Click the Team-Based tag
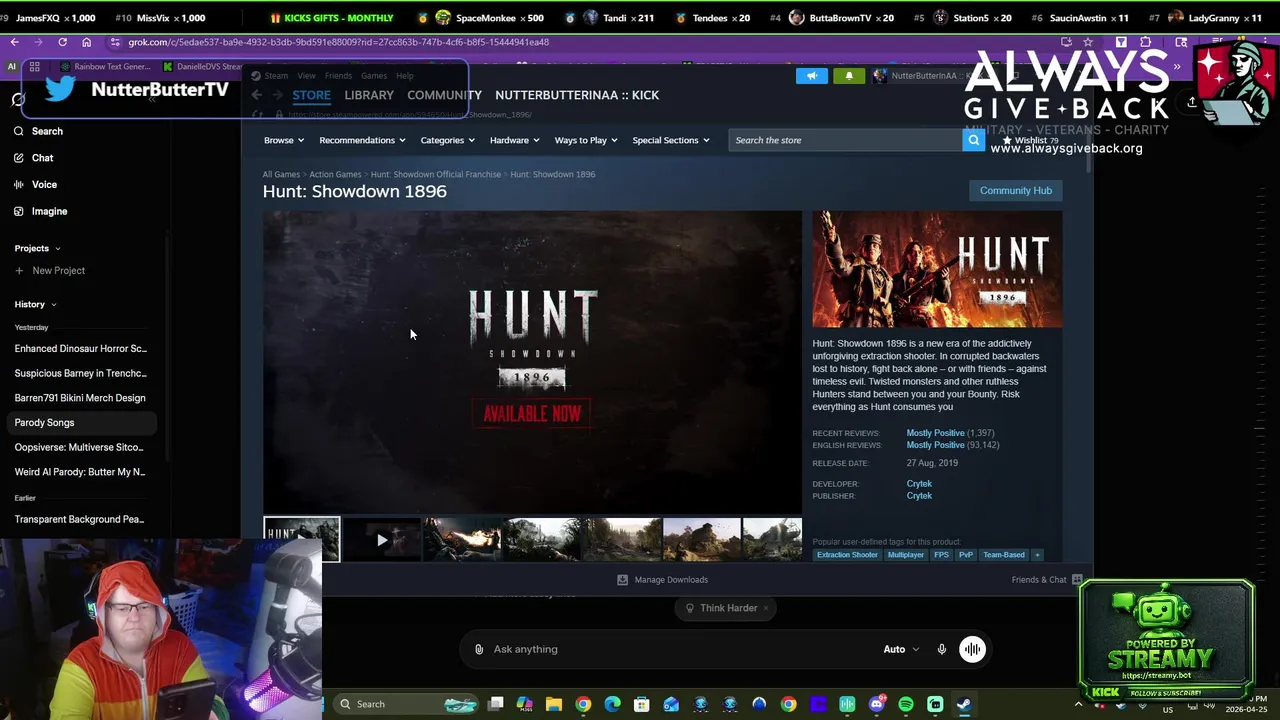The image size is (1280, 720). coord(1003,555)
